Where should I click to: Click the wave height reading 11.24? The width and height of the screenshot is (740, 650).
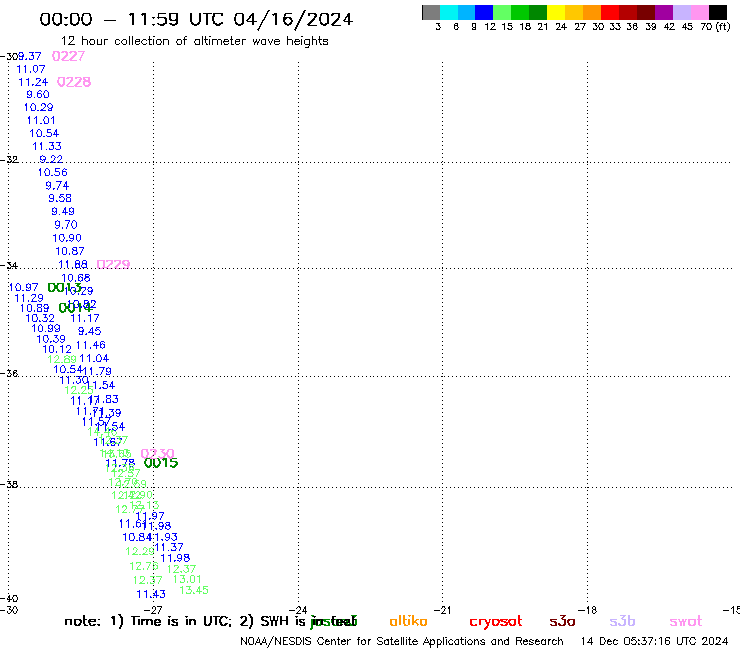coord(33,82)
